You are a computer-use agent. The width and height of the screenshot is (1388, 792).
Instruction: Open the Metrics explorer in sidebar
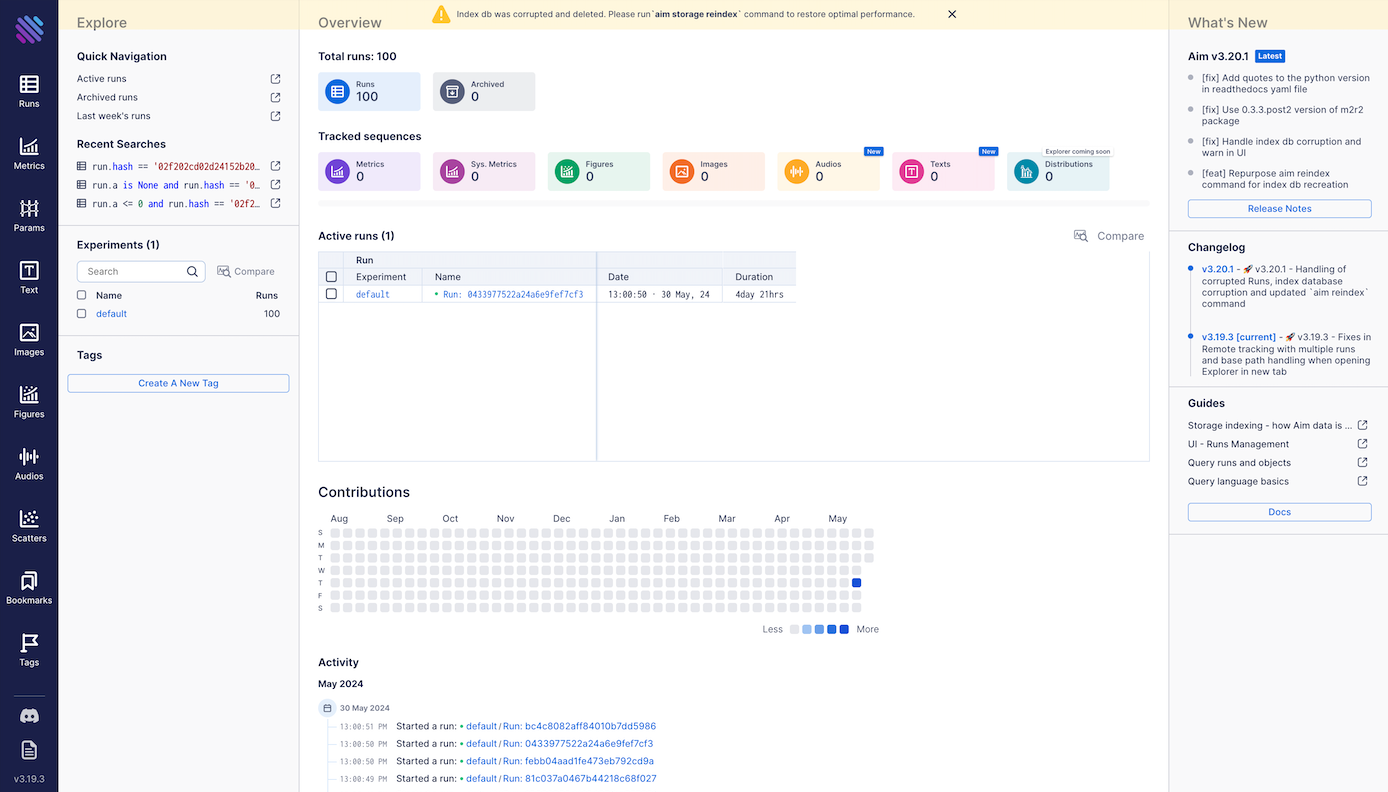pos(29,153)
